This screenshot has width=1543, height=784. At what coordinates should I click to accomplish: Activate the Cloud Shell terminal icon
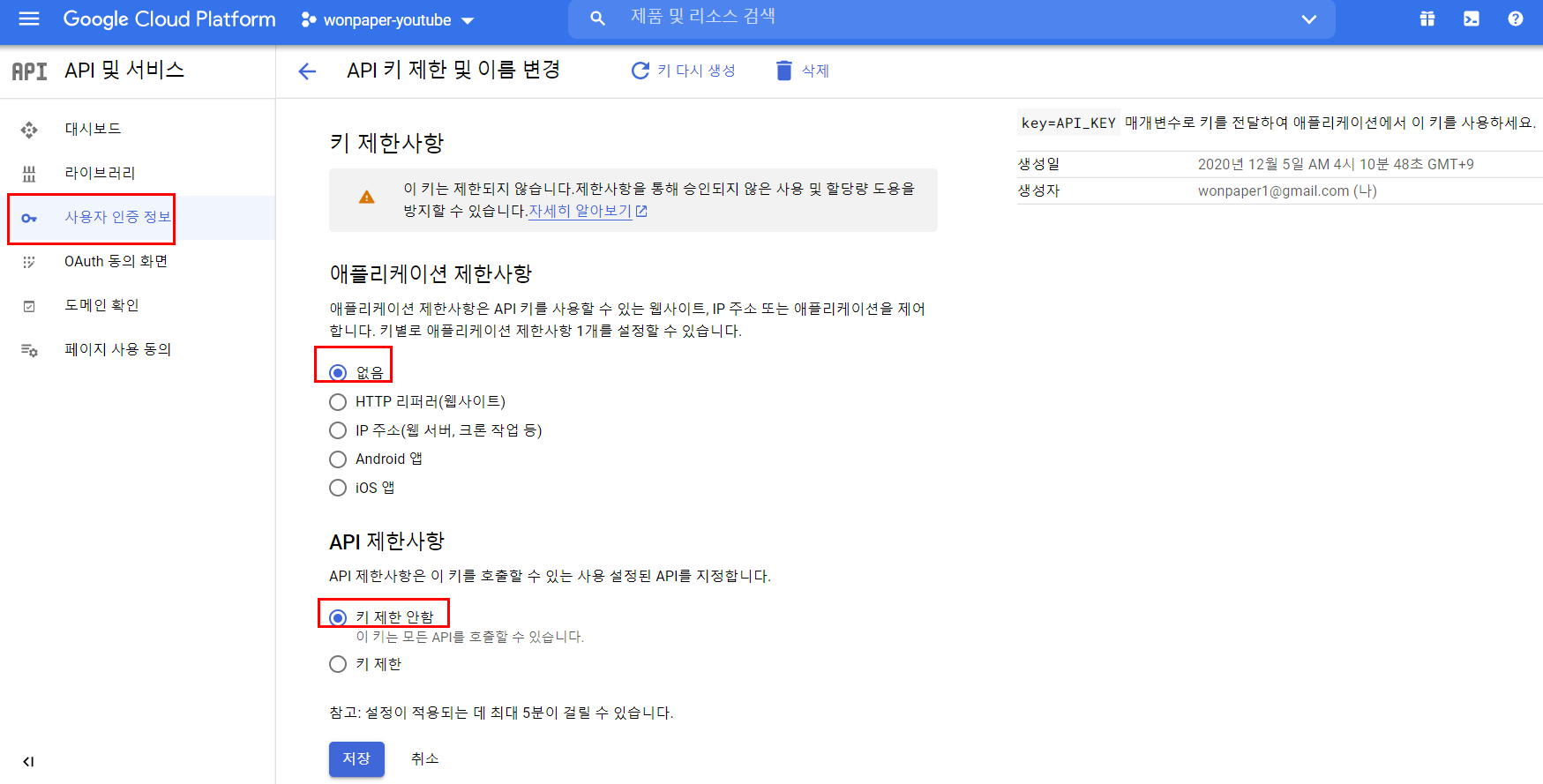pos(1472,19)
